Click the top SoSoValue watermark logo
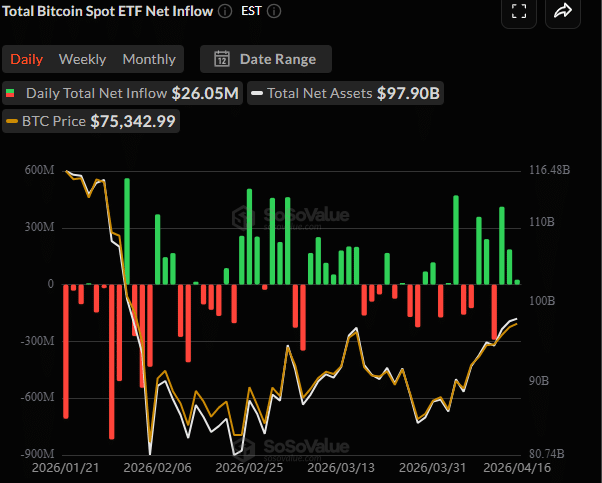Screen dimensions: 602x483 point(277,217)
